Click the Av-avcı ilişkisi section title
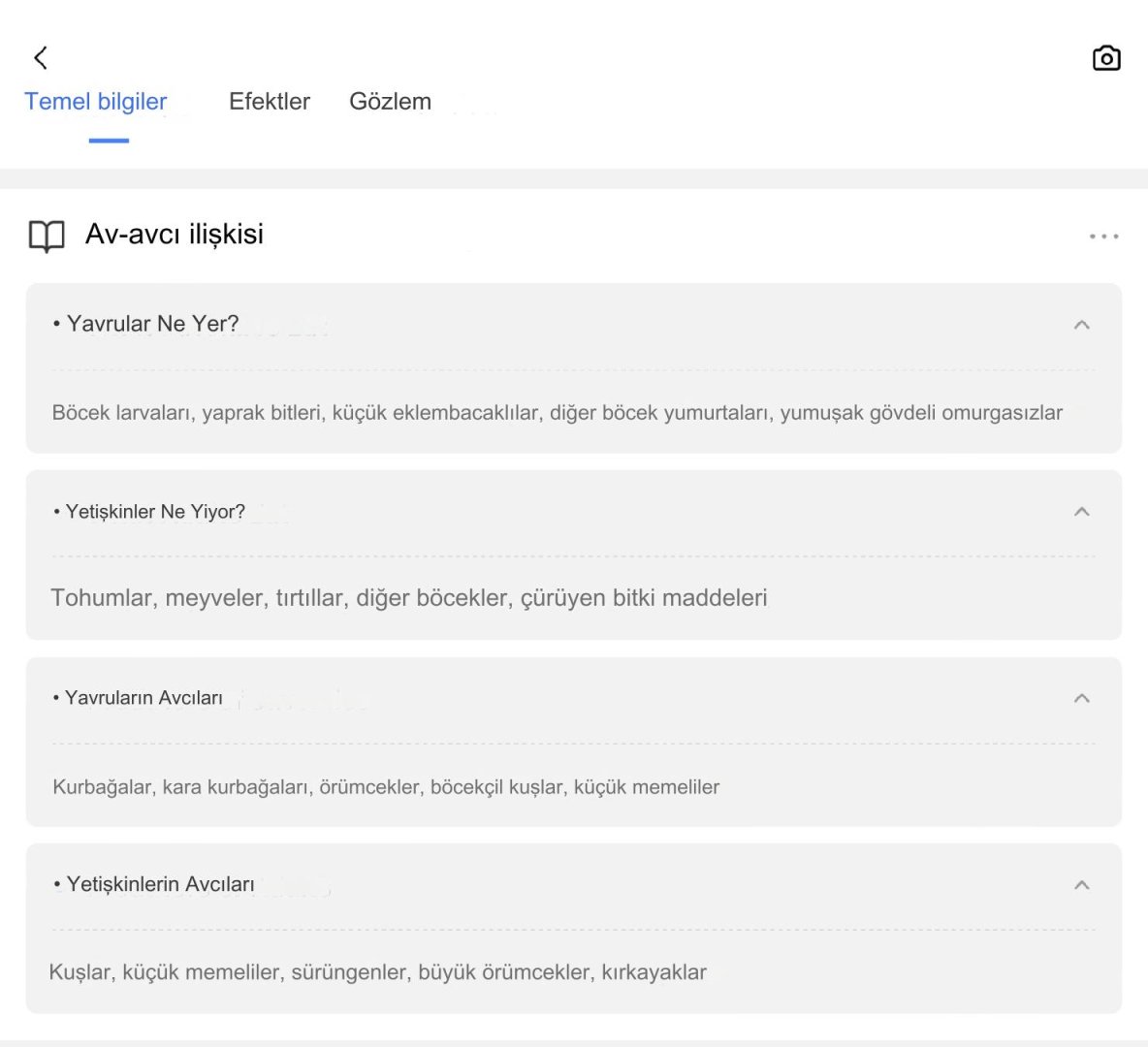This screenshot has width=1148, height=1047. (175, 235)
